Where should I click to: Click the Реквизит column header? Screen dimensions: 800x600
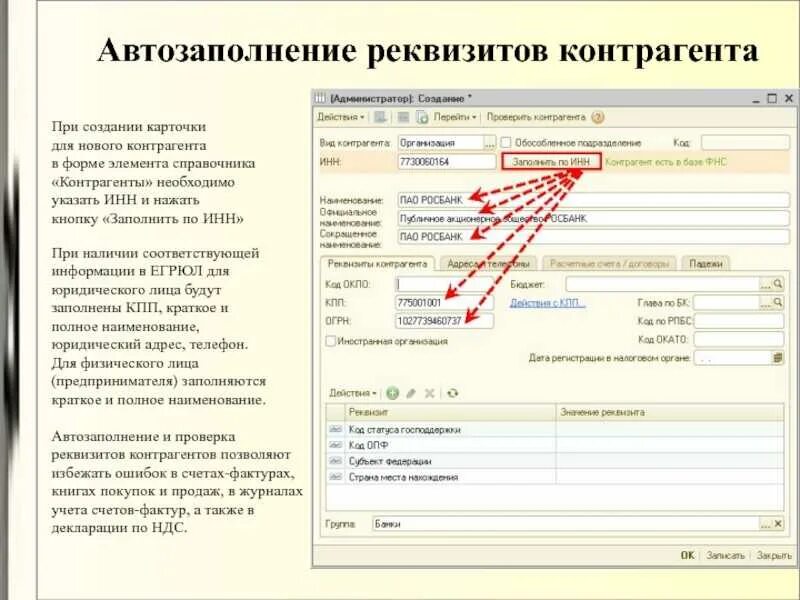451,412
